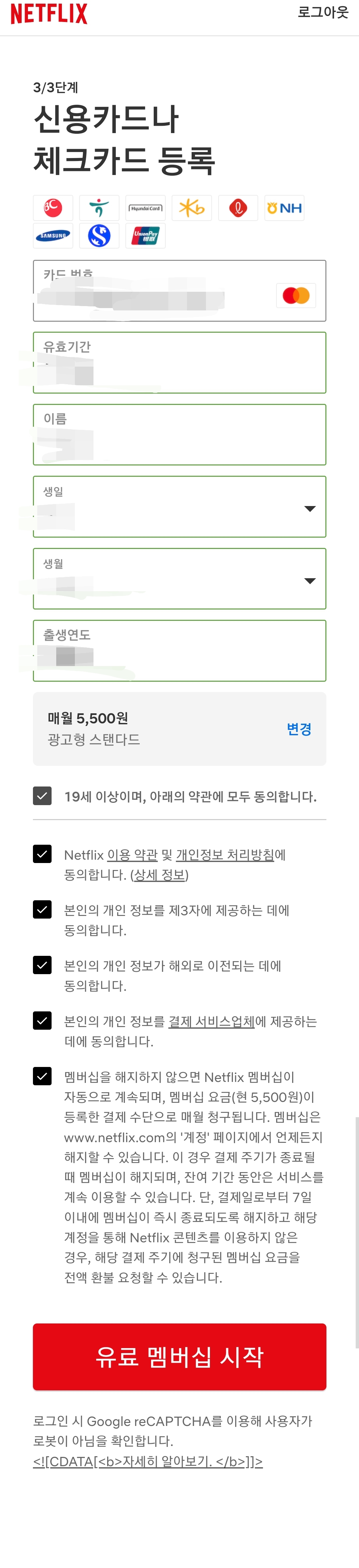Uncheck the 19세 이상 agree-all checkbox

click(x=42, y=795)
